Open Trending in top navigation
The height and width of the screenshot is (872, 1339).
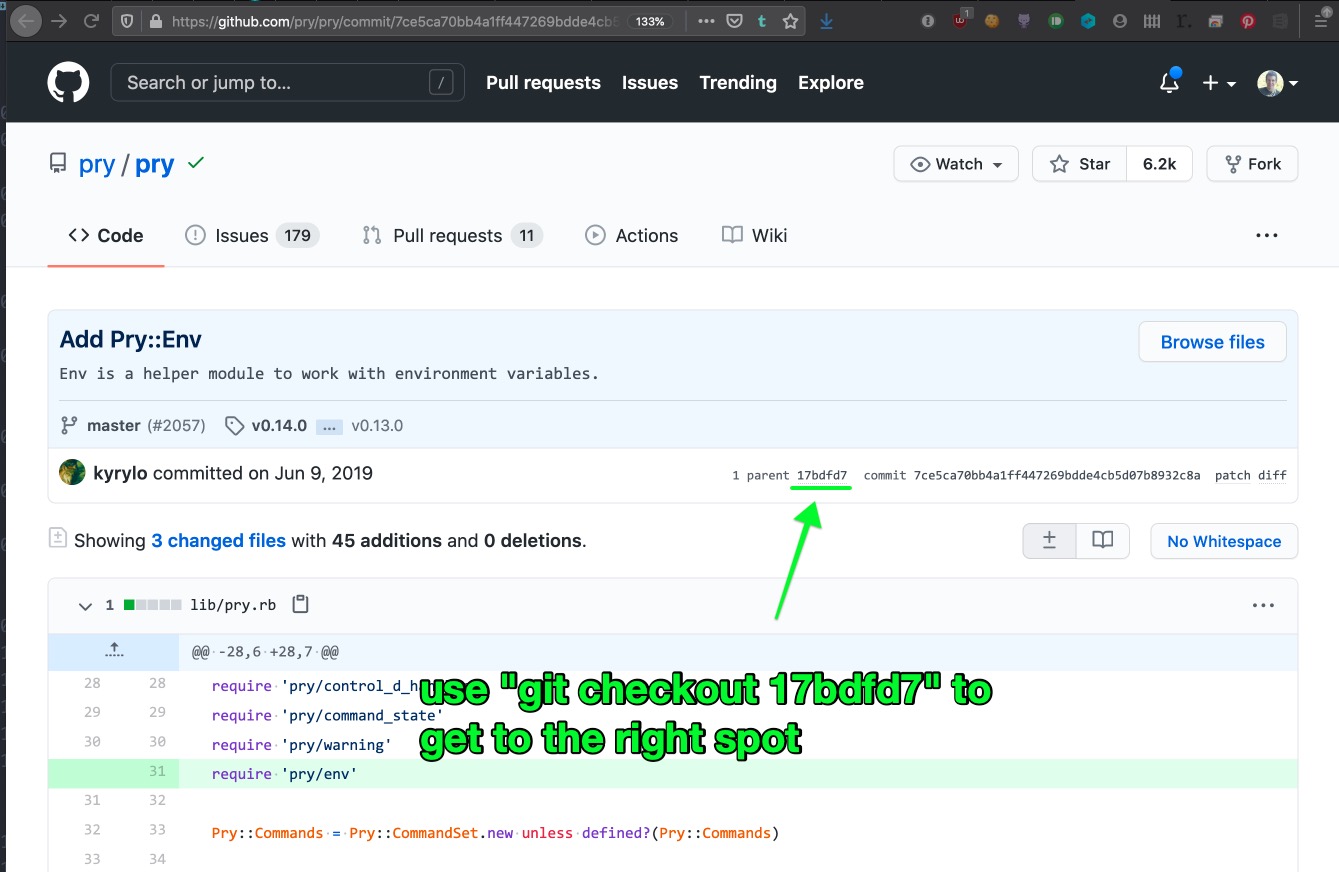738,83
